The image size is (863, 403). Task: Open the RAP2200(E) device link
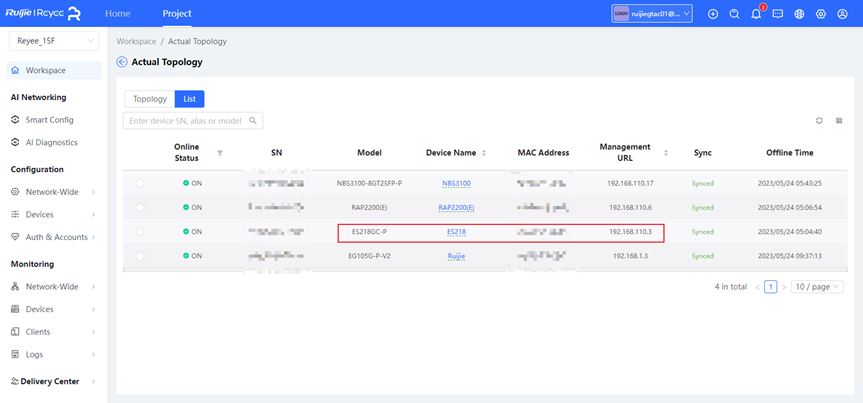456,208
